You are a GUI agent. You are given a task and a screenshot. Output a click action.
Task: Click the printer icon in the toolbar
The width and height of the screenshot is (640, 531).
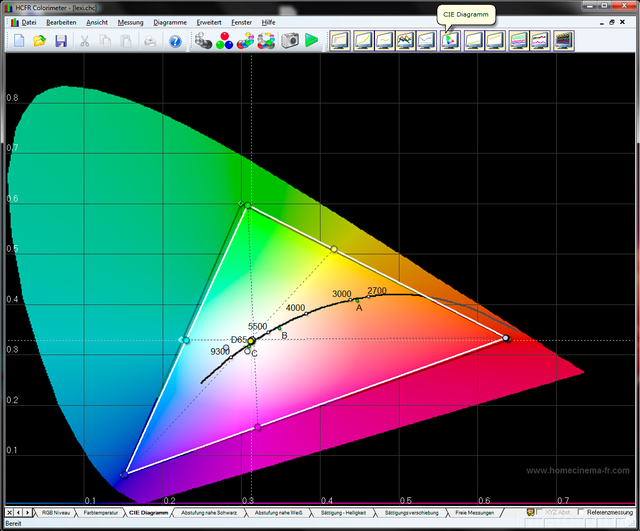[149, 41]
